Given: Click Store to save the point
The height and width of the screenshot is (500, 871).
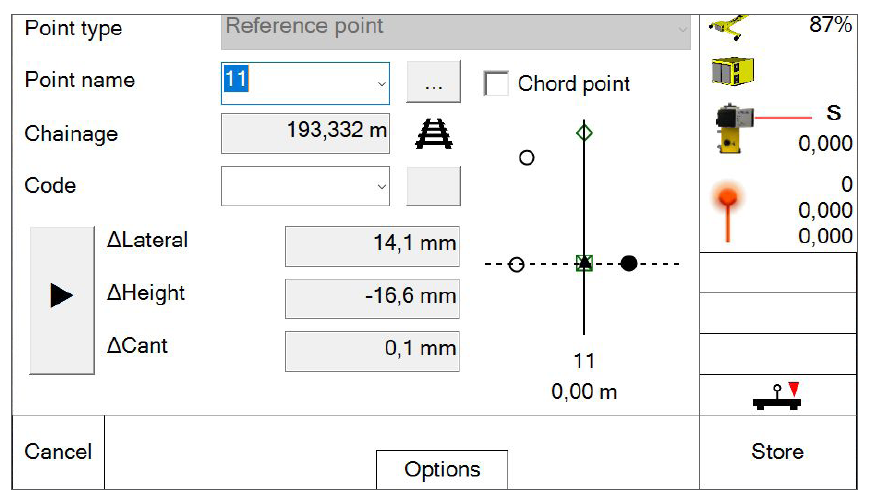Looking at the screenshot, I should (778, 452).
